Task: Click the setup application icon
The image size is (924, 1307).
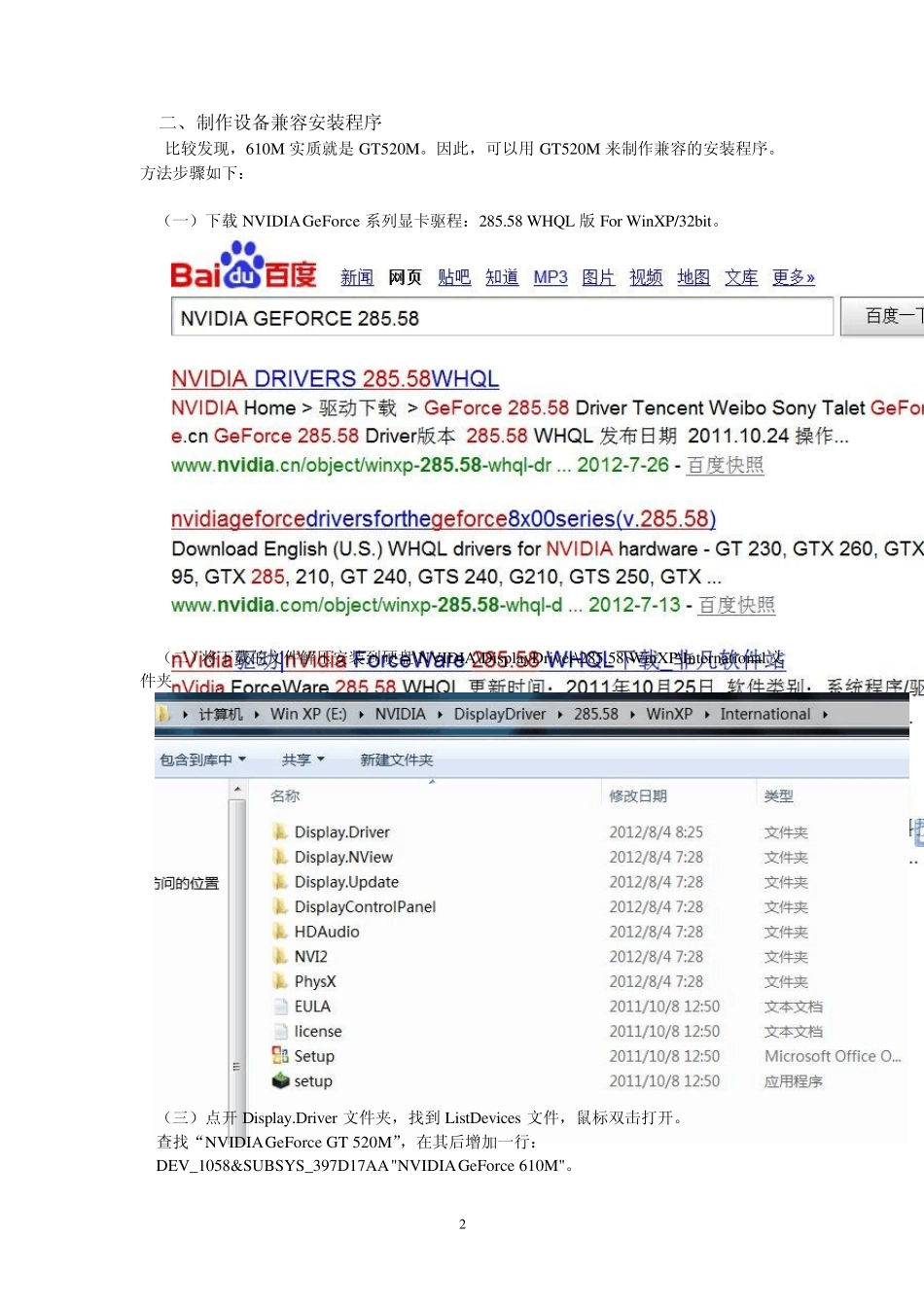Action: click(x=280, y=1080)
